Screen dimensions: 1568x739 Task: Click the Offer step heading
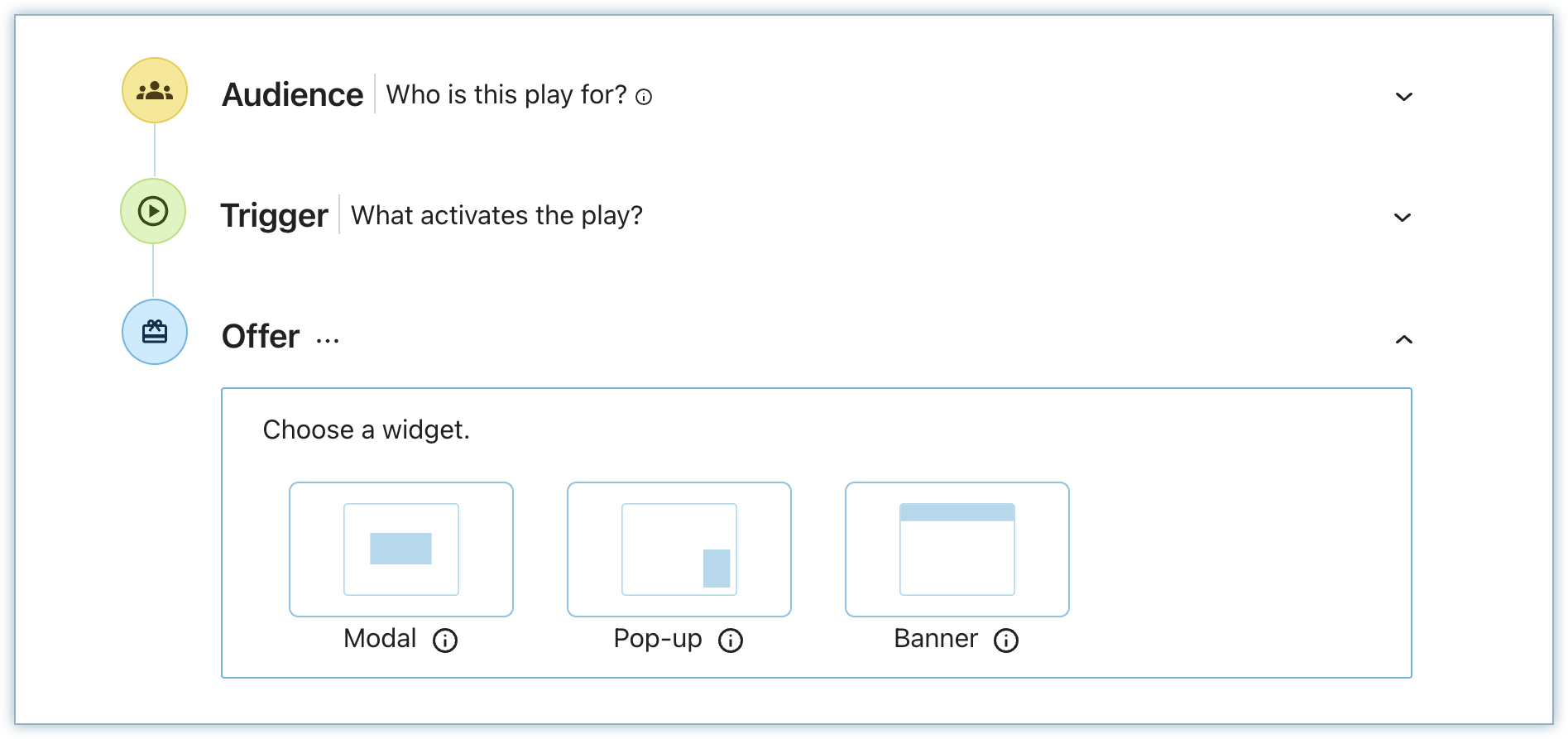(261, 336)
